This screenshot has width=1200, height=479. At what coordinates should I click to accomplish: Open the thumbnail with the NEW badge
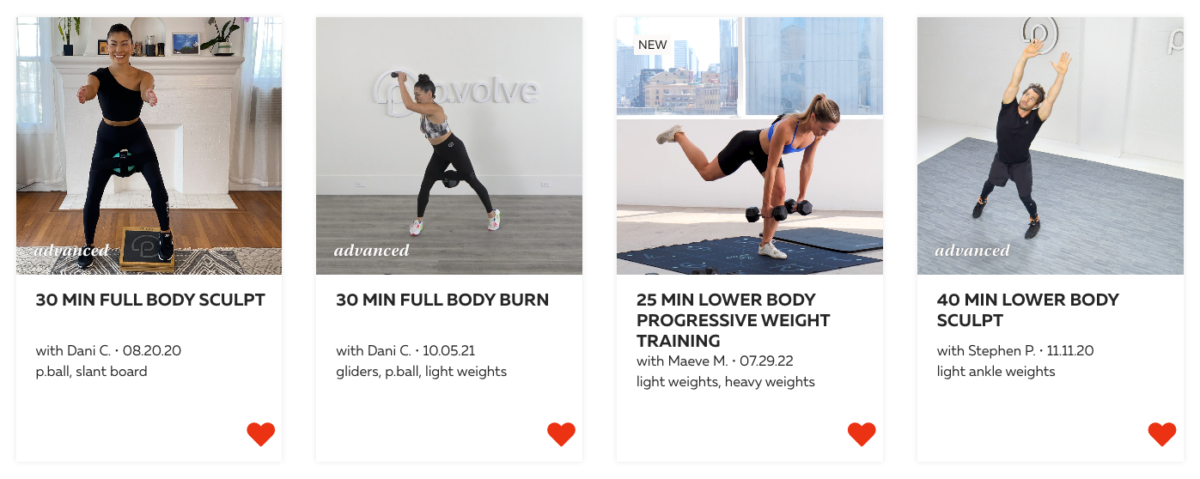point(750,146)
